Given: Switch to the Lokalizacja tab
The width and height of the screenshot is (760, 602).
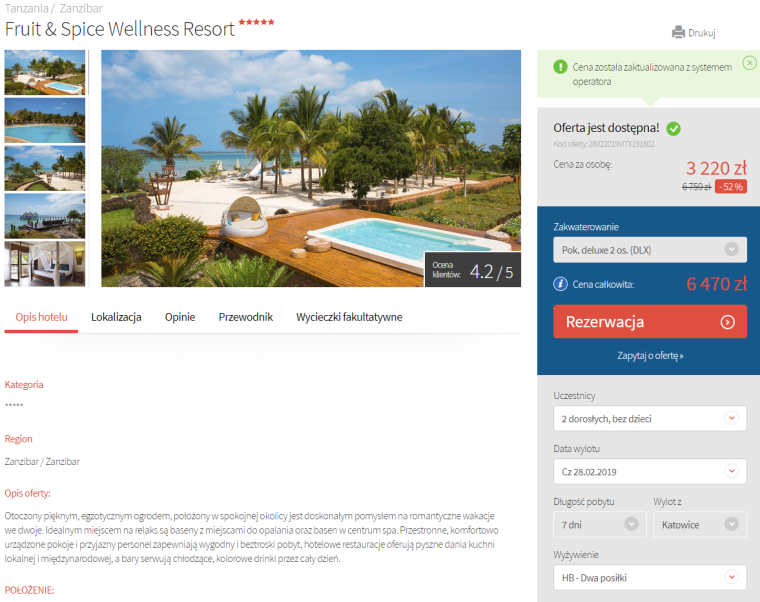Looking at the screenshot, I should click(x=116, y=317).
